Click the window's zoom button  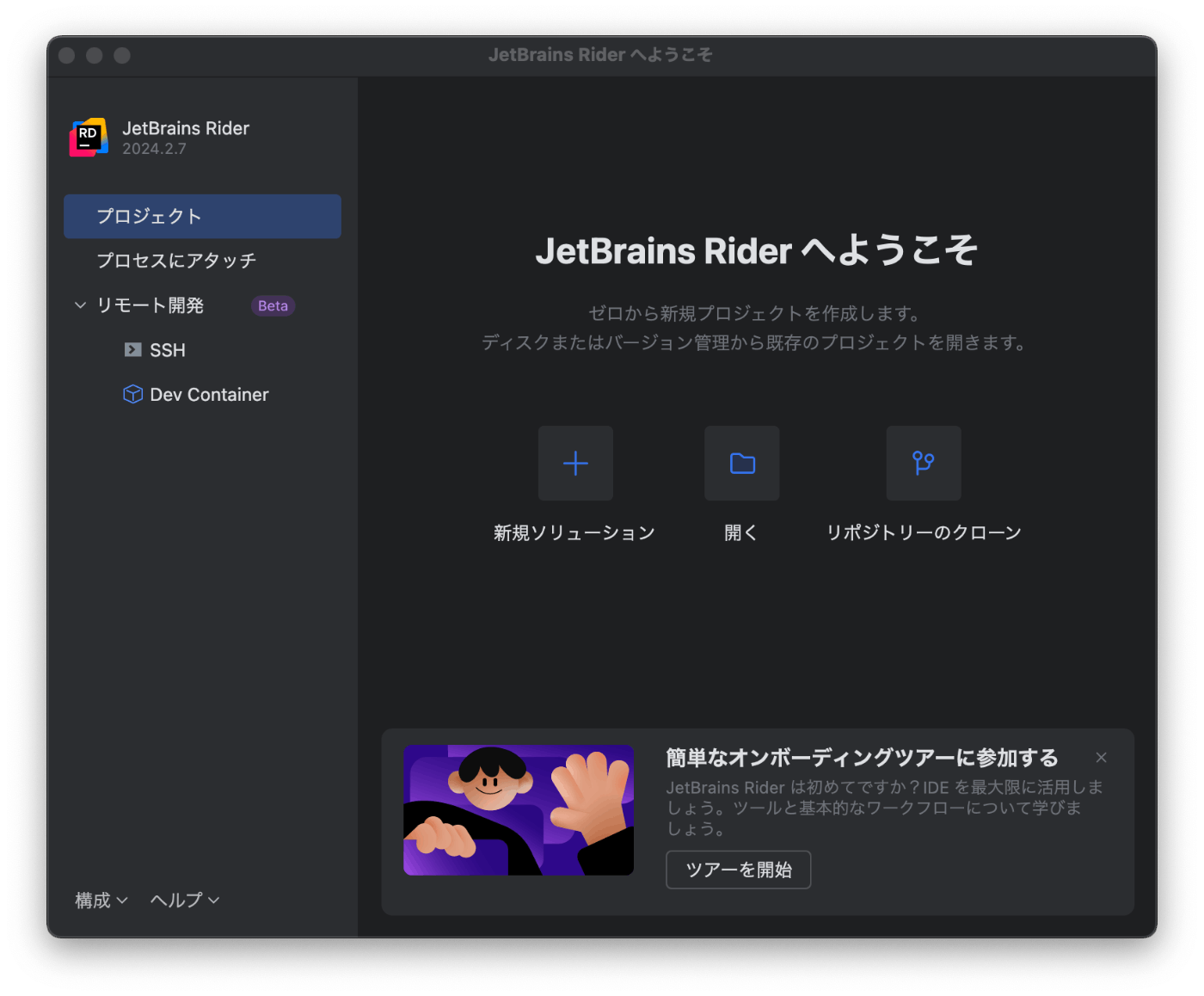[122, 56]
